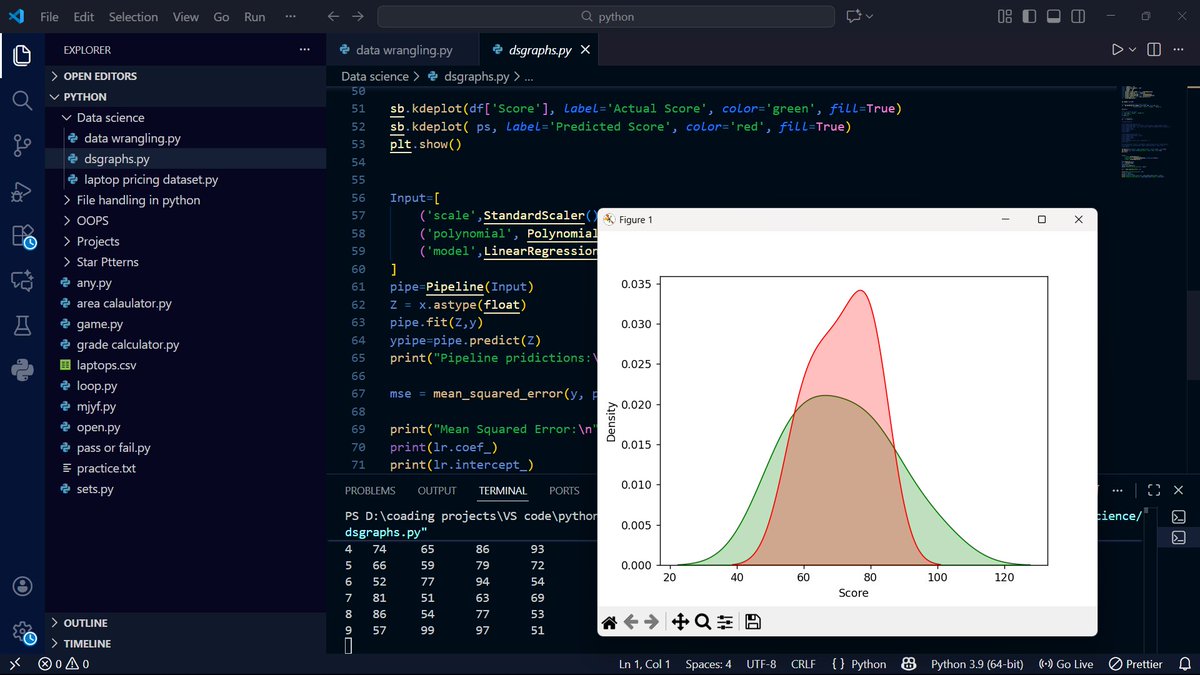The height and width of the screenshot is (675, 1200).
Task: Save the figure with the disk icon
Action: [x=753, y=622]
